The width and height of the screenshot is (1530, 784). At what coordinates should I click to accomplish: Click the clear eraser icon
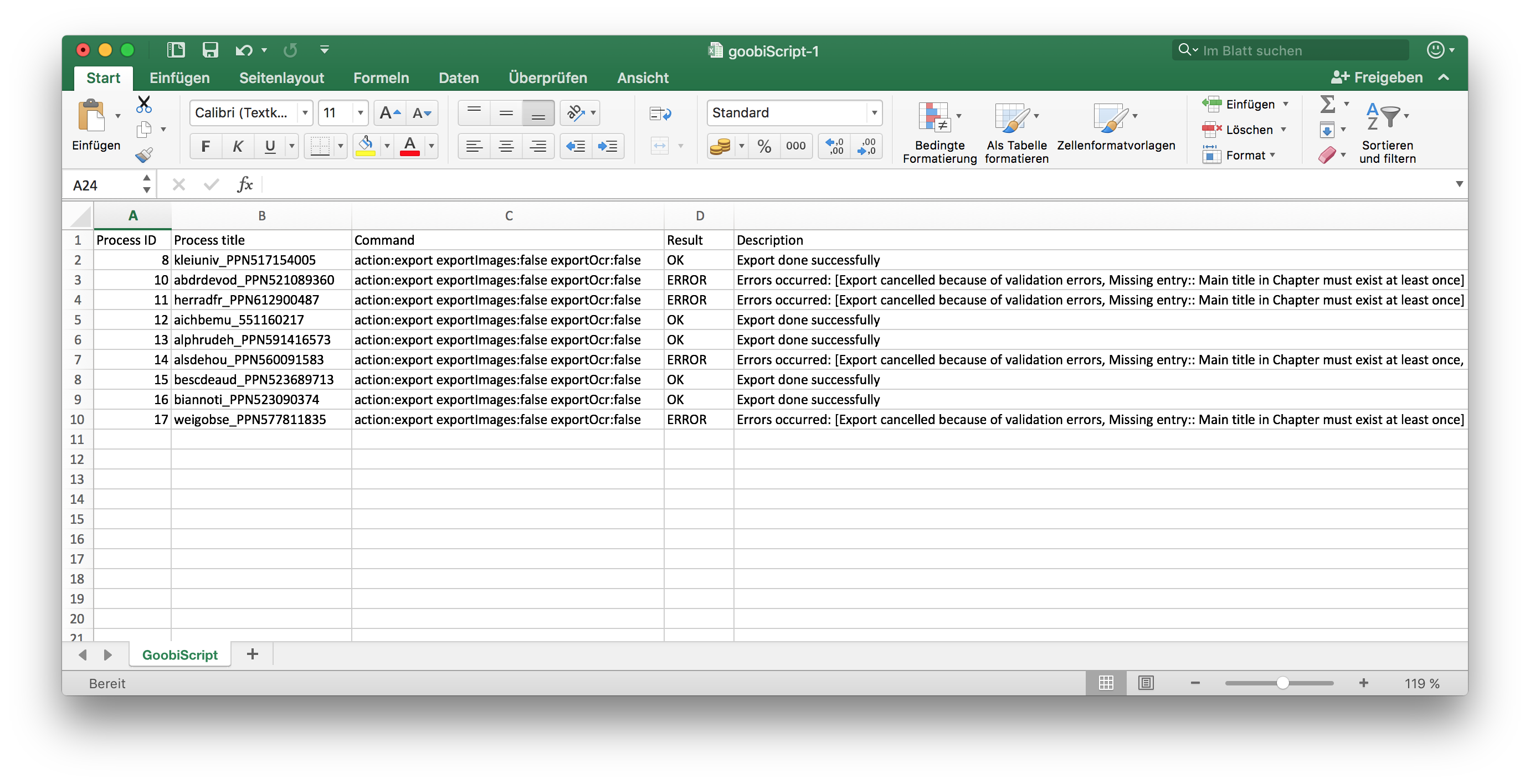[x=1327, y=155]
